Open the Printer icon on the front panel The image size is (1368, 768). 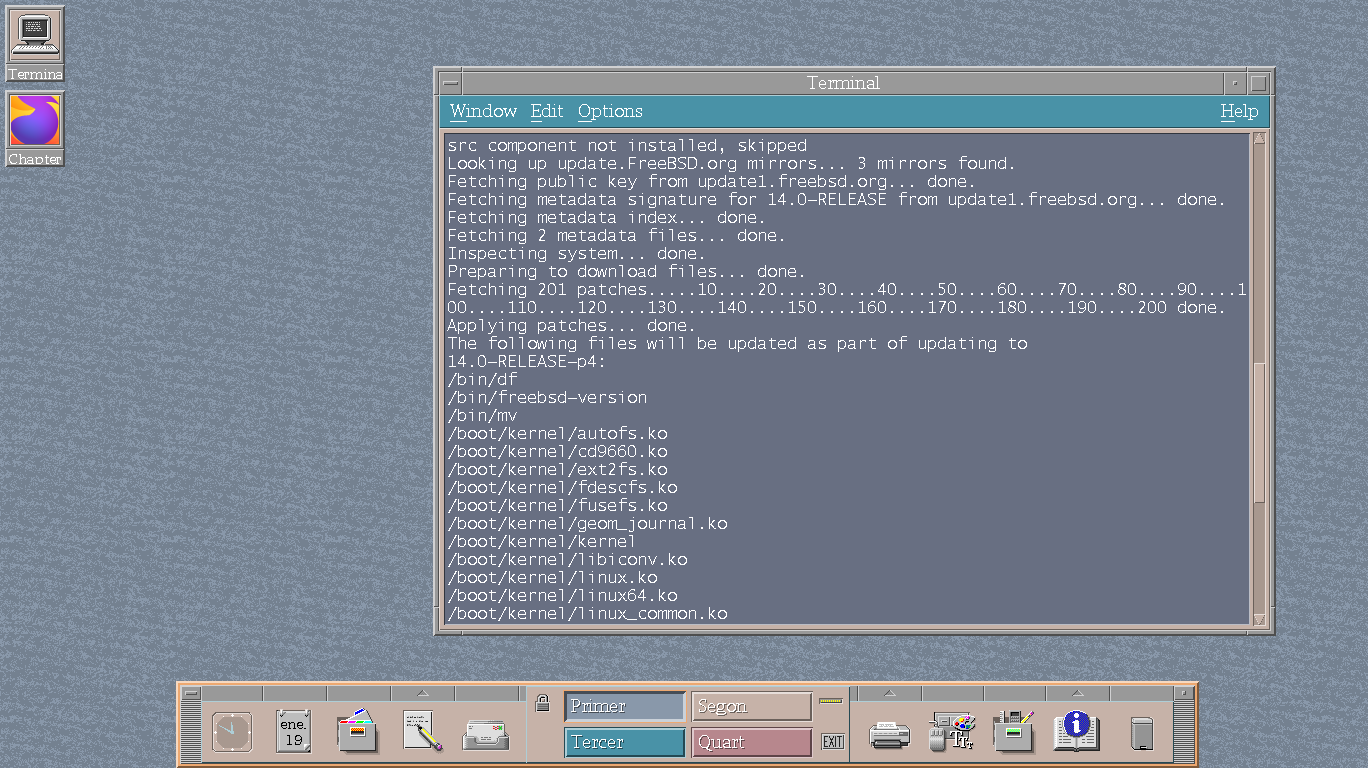pyautogui.click(x=889, y=735)
